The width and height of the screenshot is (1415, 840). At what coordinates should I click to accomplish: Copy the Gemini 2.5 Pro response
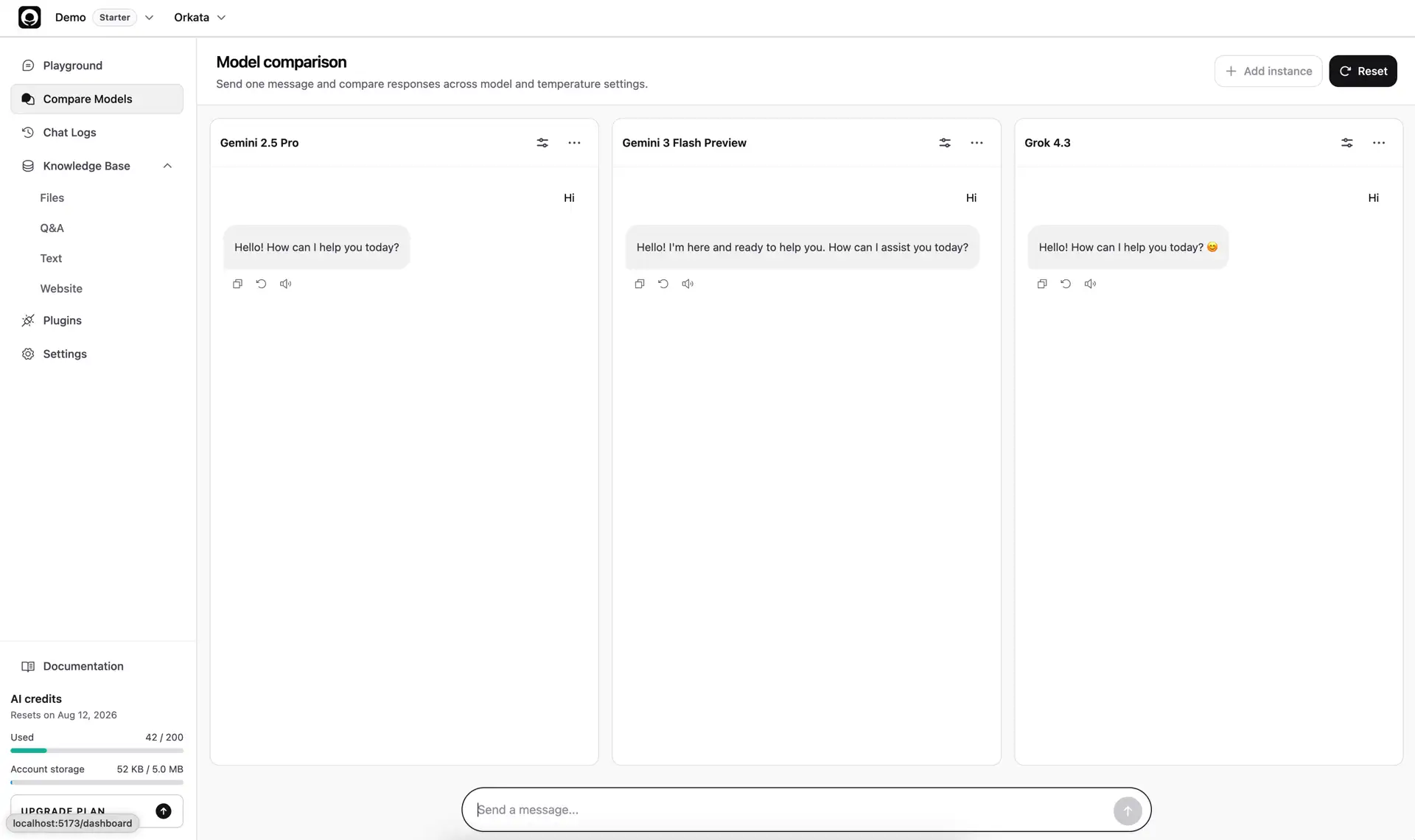[x=237, y=284]
